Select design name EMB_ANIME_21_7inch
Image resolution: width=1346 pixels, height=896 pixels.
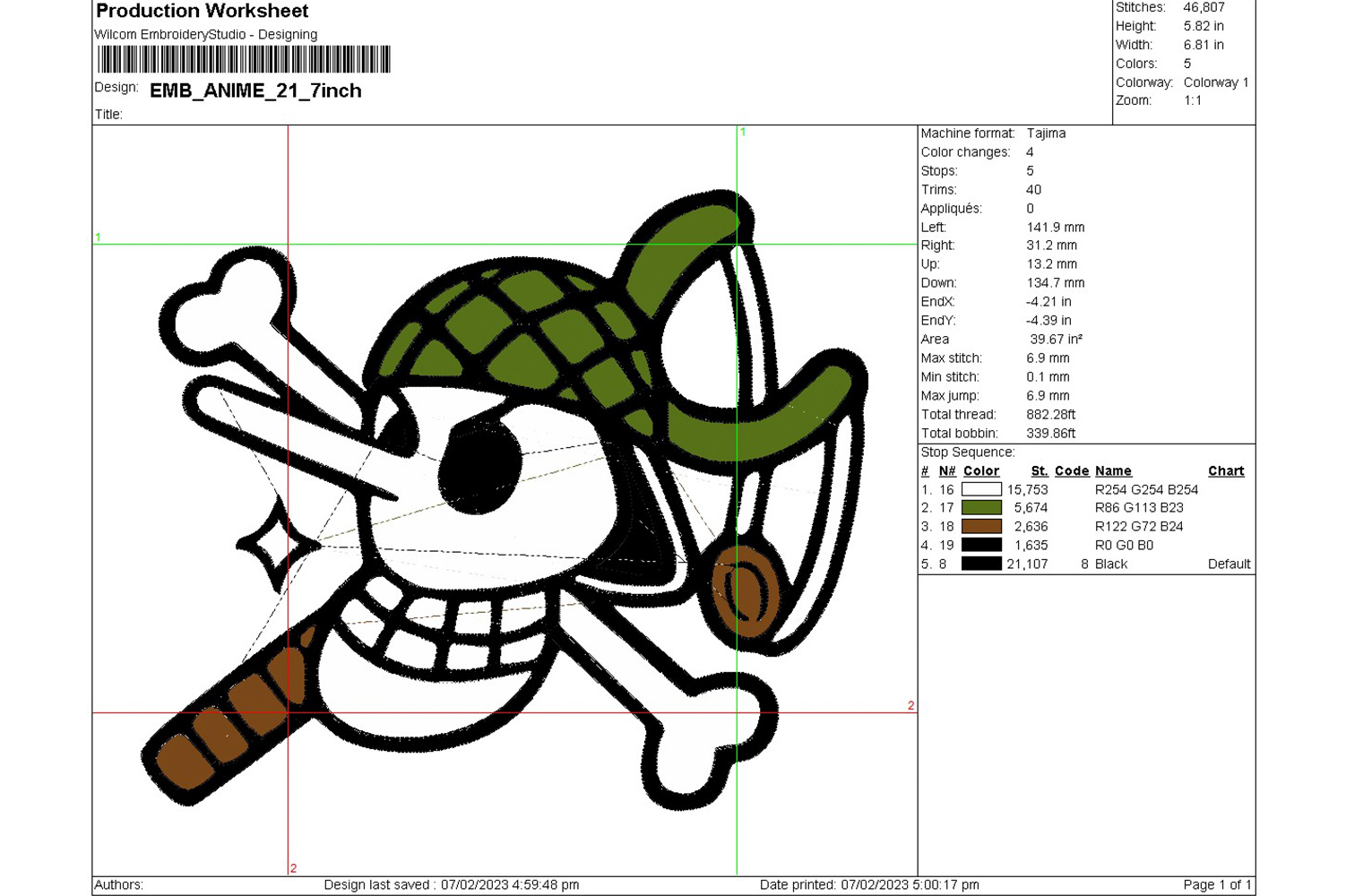click(255, 90)
